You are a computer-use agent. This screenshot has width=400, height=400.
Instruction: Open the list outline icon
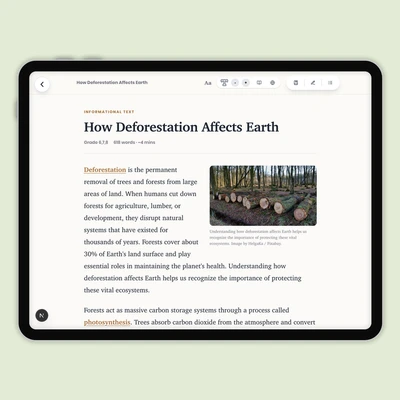click(330, 83)
